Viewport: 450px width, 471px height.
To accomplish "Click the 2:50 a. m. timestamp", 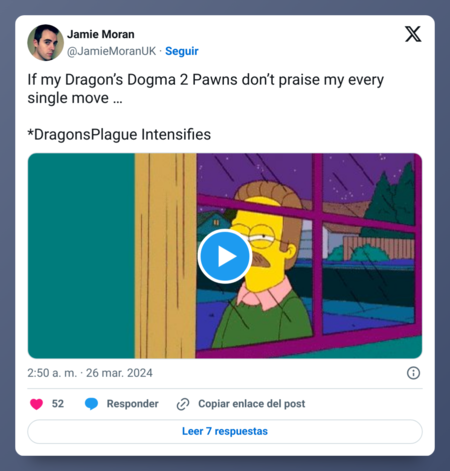I will click(x=52, y=373).
